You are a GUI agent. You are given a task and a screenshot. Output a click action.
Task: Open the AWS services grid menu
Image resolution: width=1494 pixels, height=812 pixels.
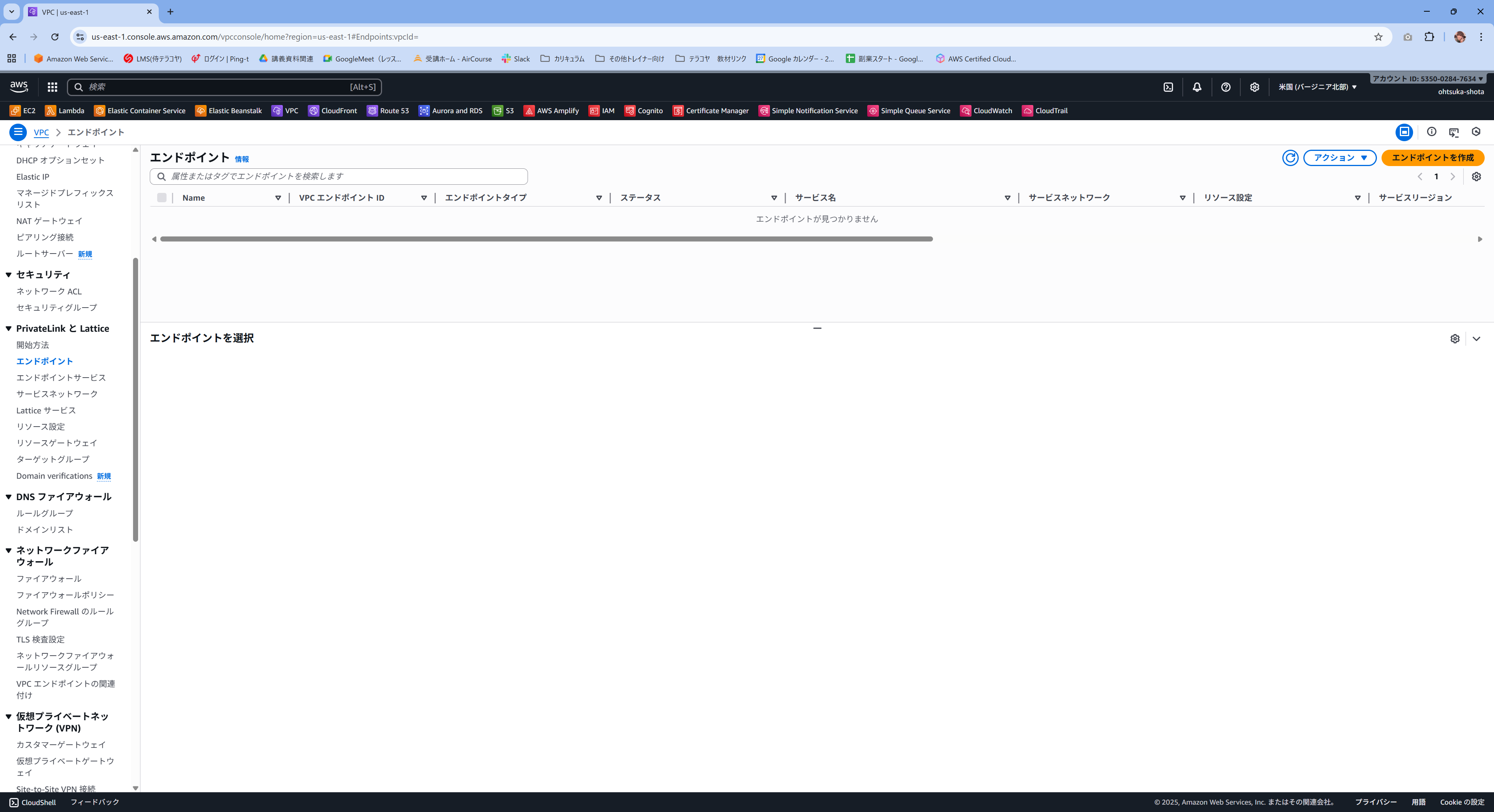(x=52, y=87)
